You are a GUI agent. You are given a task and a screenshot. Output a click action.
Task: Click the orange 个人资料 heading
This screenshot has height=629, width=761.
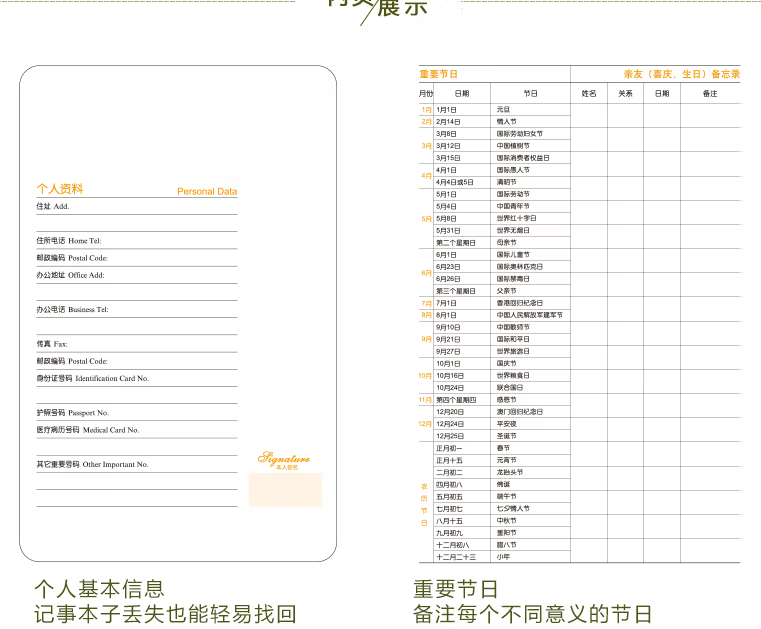point(60,189)
